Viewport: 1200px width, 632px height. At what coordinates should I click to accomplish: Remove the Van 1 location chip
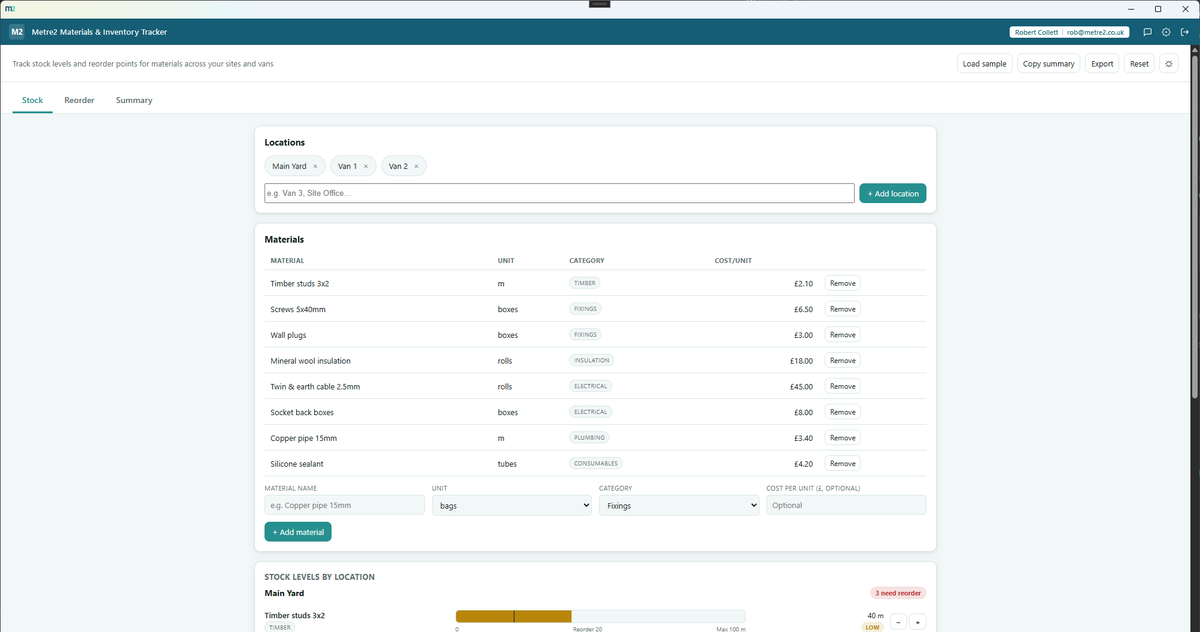click(x=366, y=166)
